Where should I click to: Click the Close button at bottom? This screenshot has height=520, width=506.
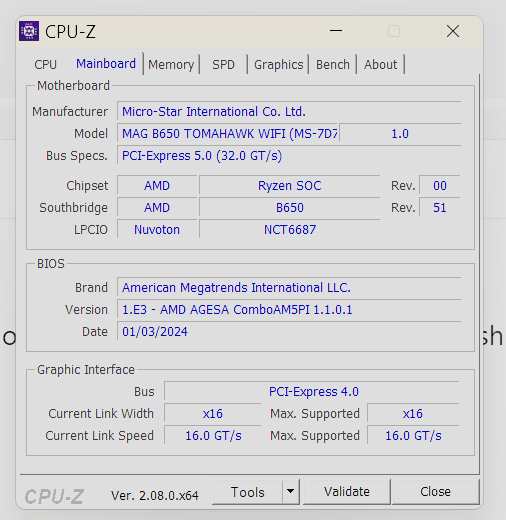click(435, 492)
